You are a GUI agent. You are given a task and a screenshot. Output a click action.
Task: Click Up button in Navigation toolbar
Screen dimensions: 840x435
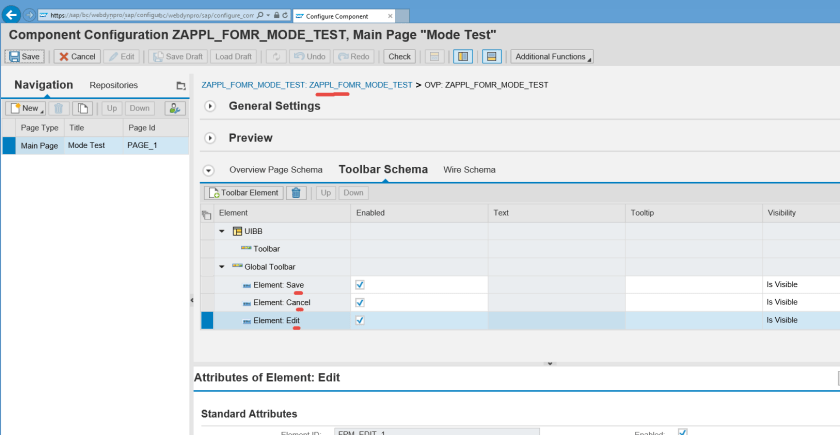(111, 108)
